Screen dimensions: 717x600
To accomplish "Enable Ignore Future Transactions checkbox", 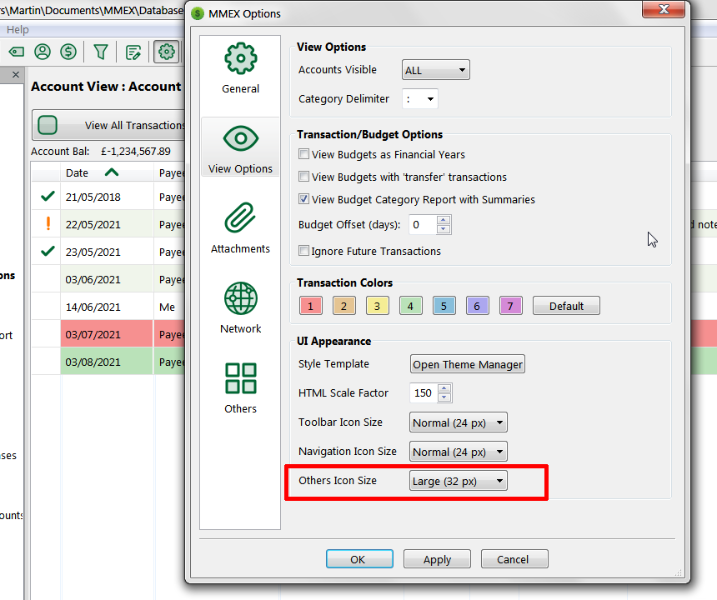I will point(304,250).
